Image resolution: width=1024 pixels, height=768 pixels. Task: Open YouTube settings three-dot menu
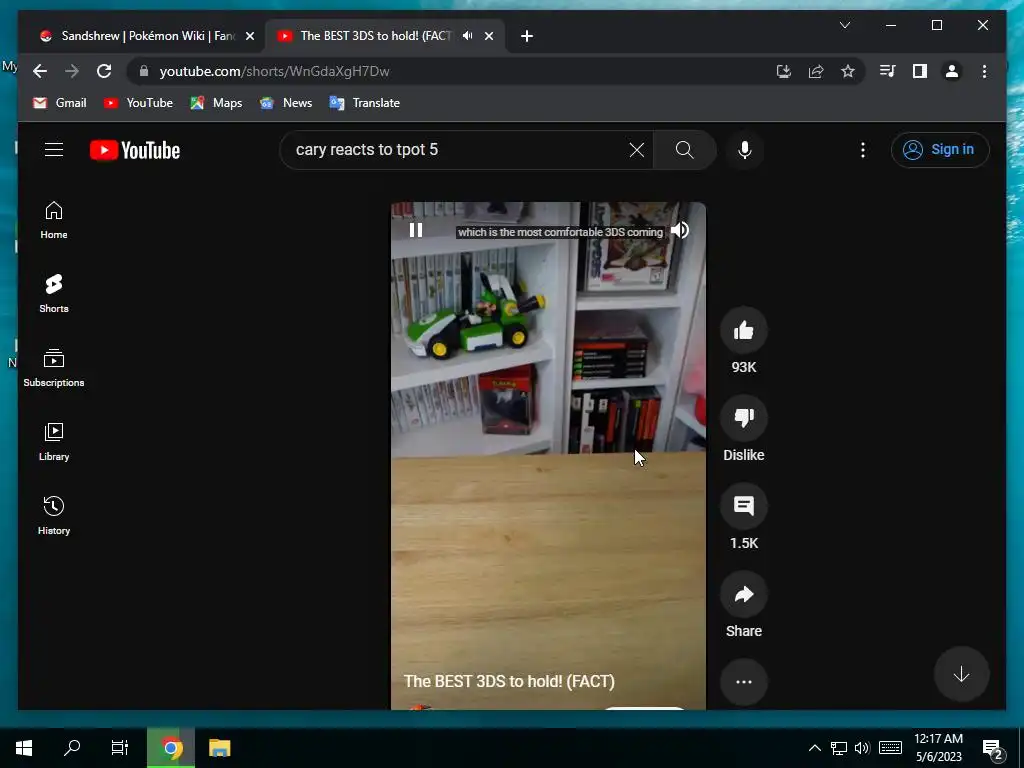(863, 150)
